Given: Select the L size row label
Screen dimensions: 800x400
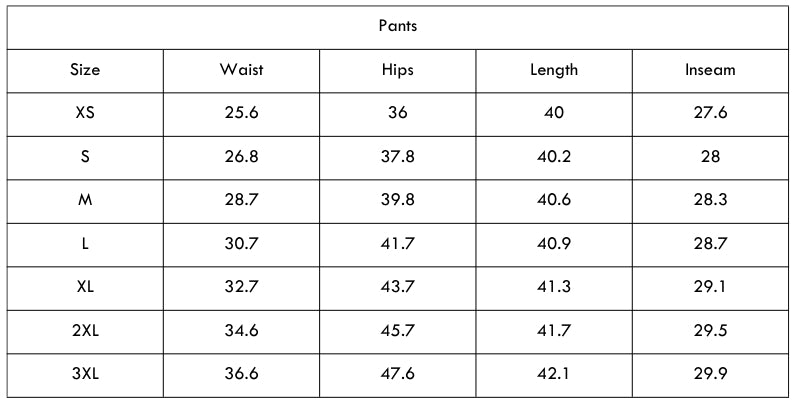Looking at the screenshot, I should [x=85, y=243].
